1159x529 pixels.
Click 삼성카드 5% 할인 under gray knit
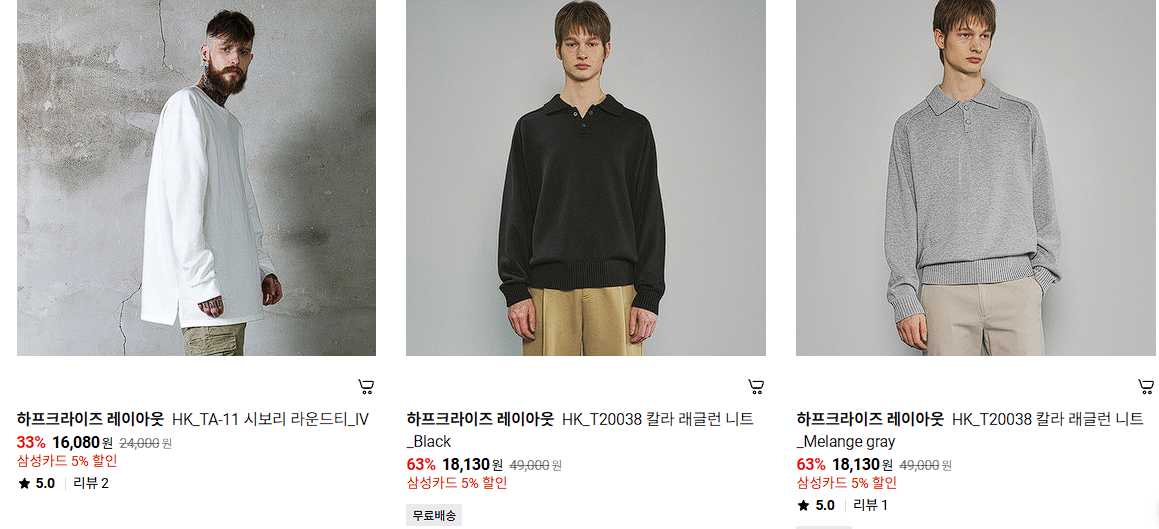click(x=847, y=483)
